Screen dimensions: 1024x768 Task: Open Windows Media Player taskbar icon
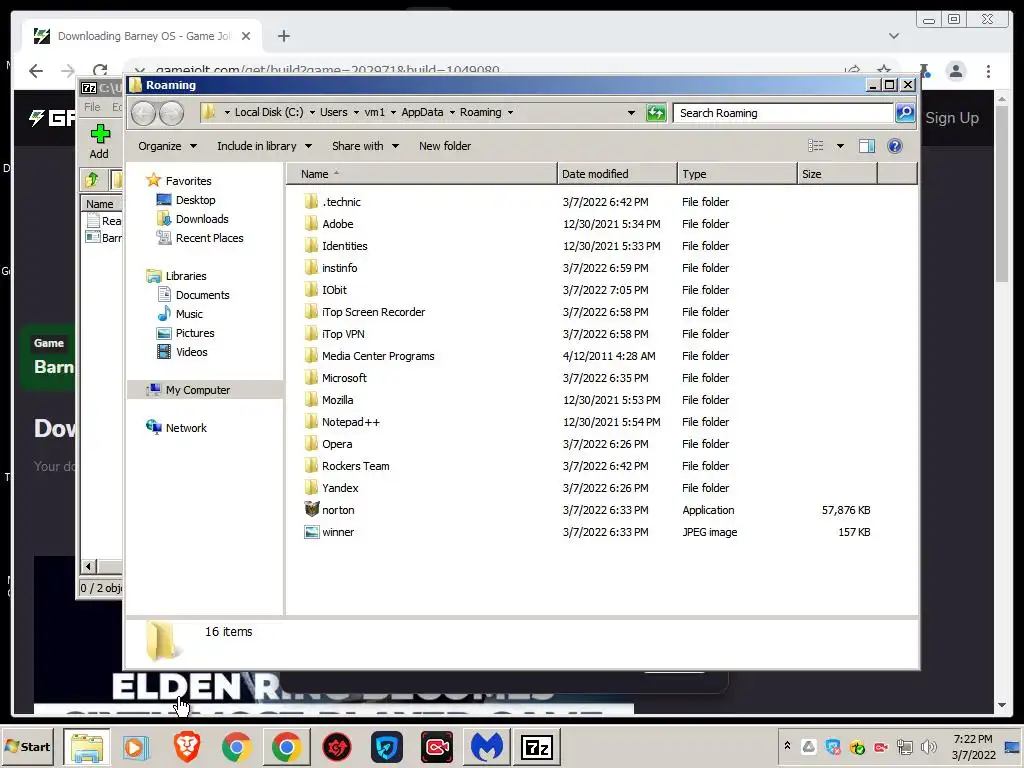[x=136, y=747]
